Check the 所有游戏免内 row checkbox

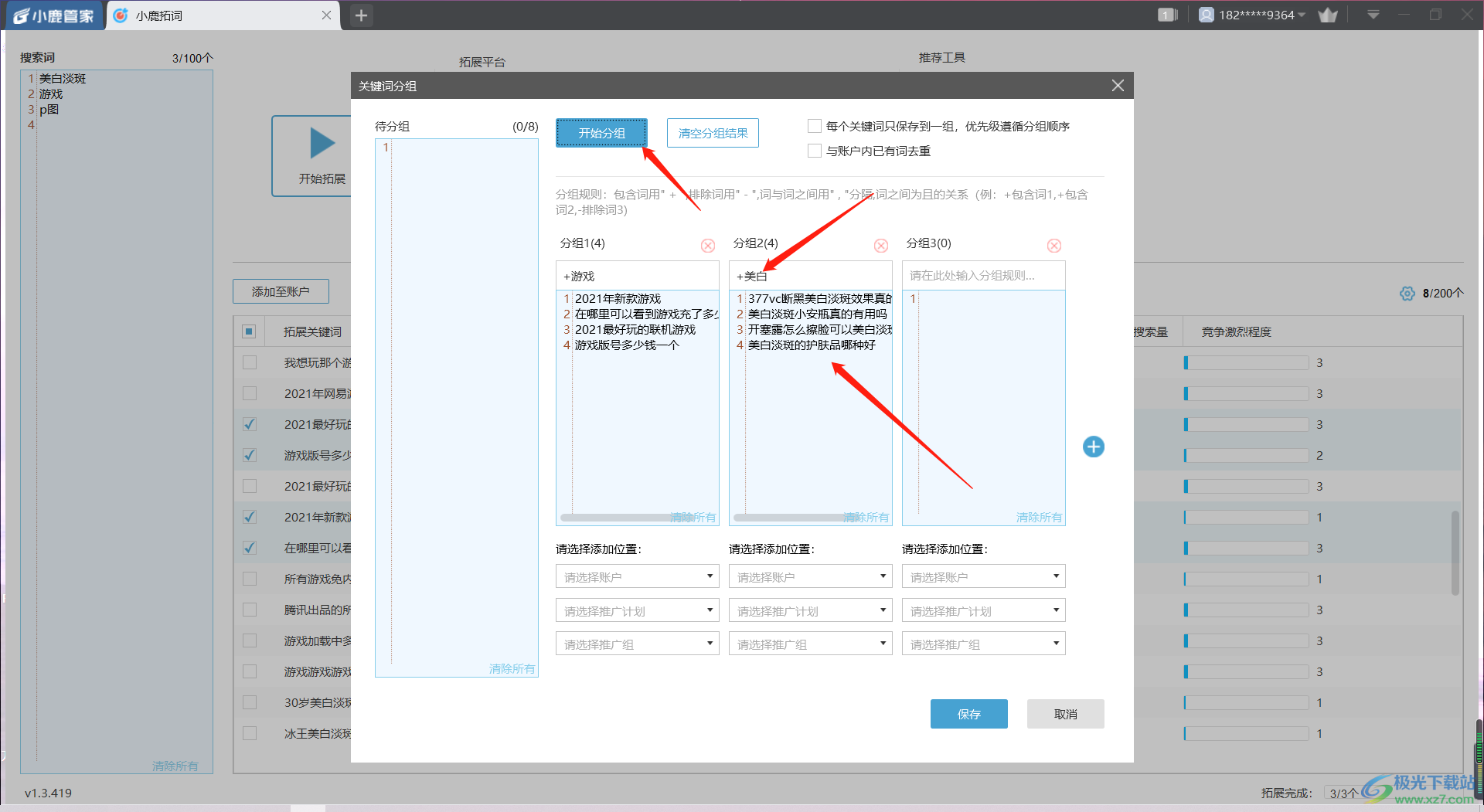point(249,579)
